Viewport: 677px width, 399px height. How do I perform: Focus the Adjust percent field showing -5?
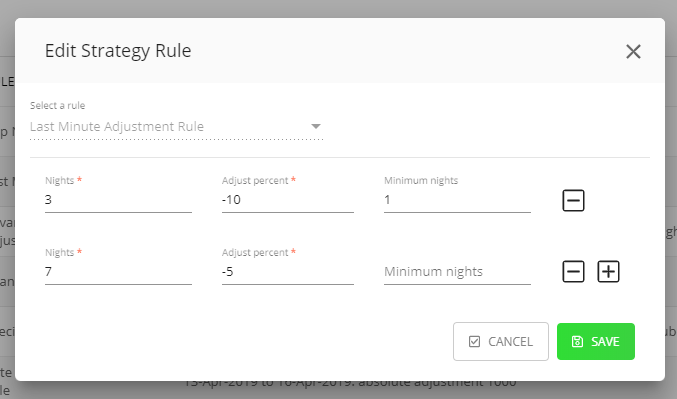point(288,272)
